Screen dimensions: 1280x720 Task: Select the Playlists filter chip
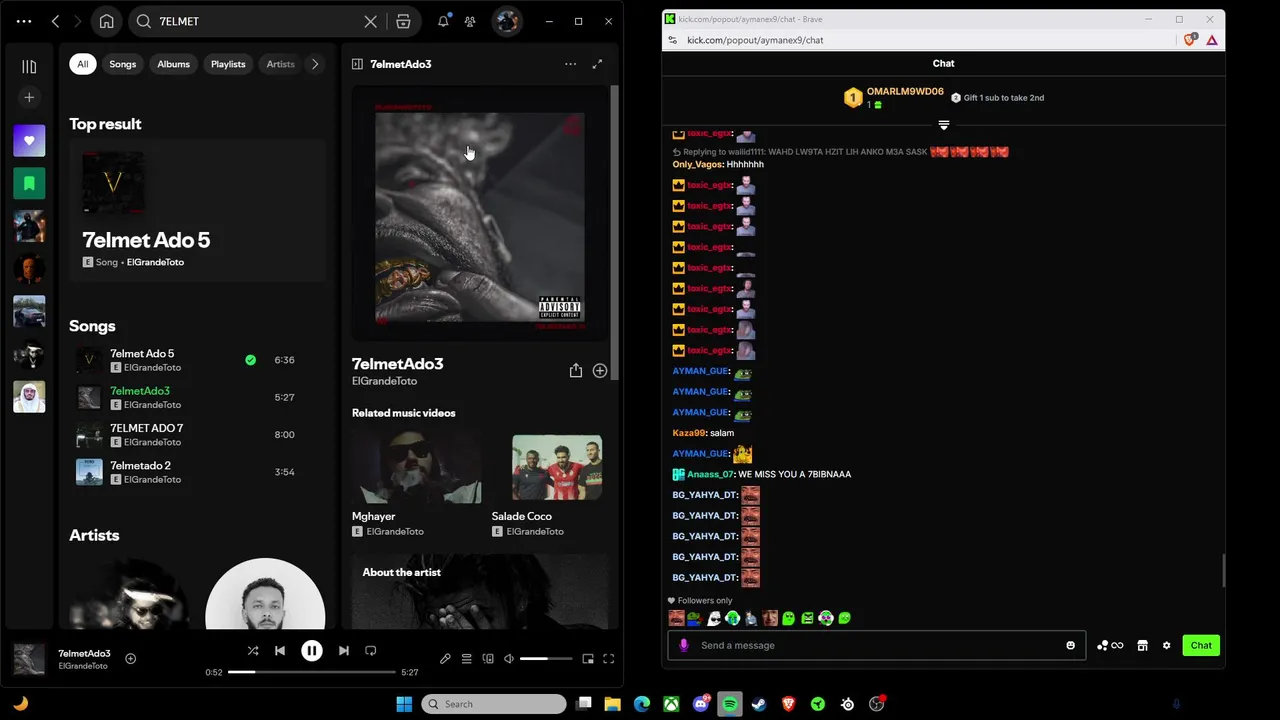(228, 64)
